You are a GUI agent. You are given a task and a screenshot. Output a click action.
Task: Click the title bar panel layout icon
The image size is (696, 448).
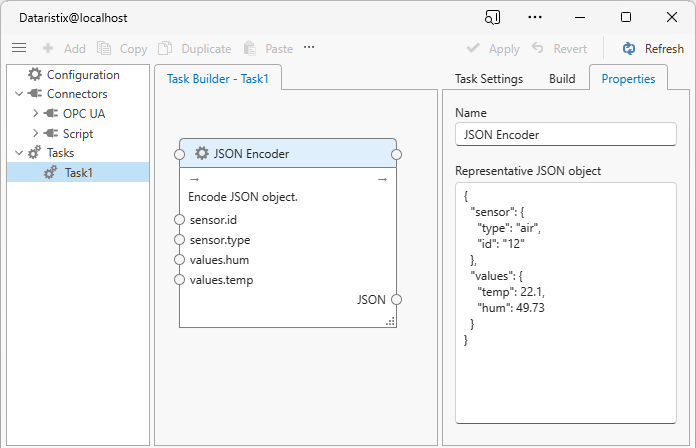492,18
